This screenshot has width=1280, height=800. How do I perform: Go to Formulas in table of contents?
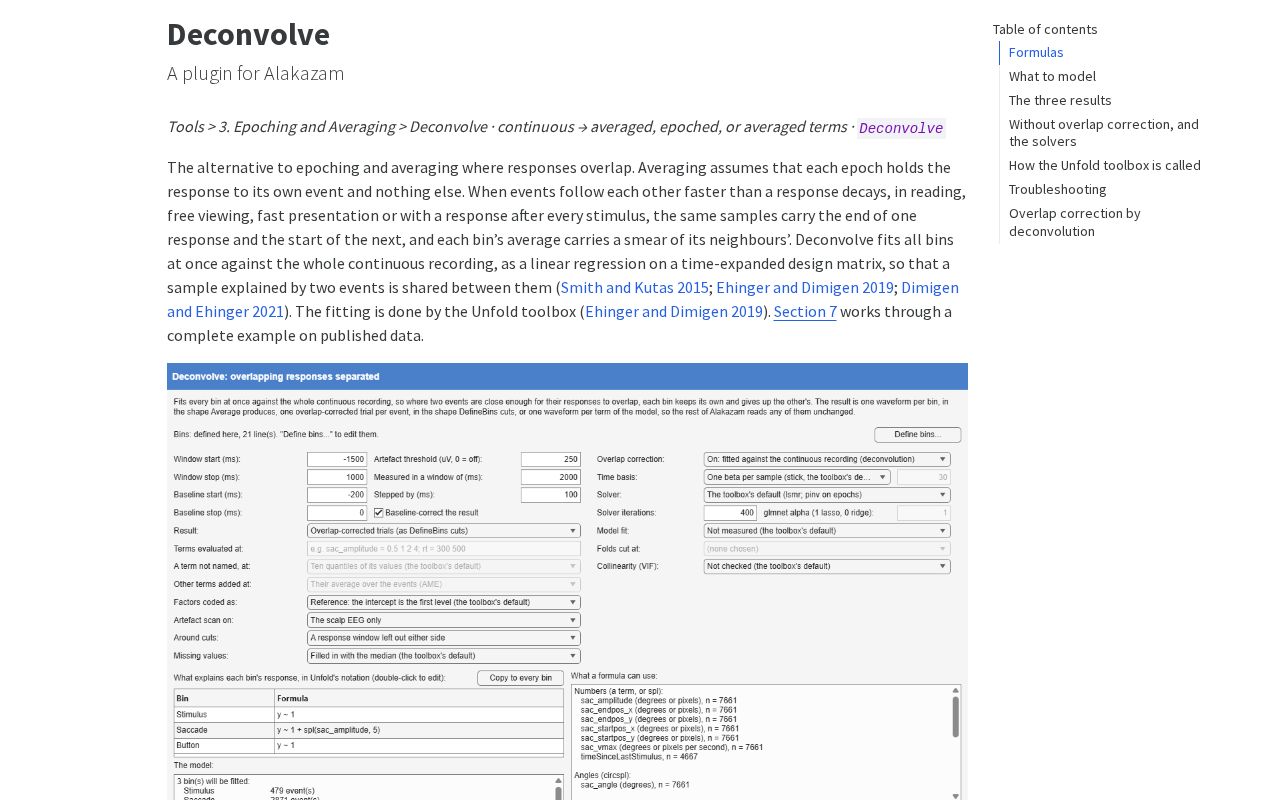click(x=1036, y=52)
